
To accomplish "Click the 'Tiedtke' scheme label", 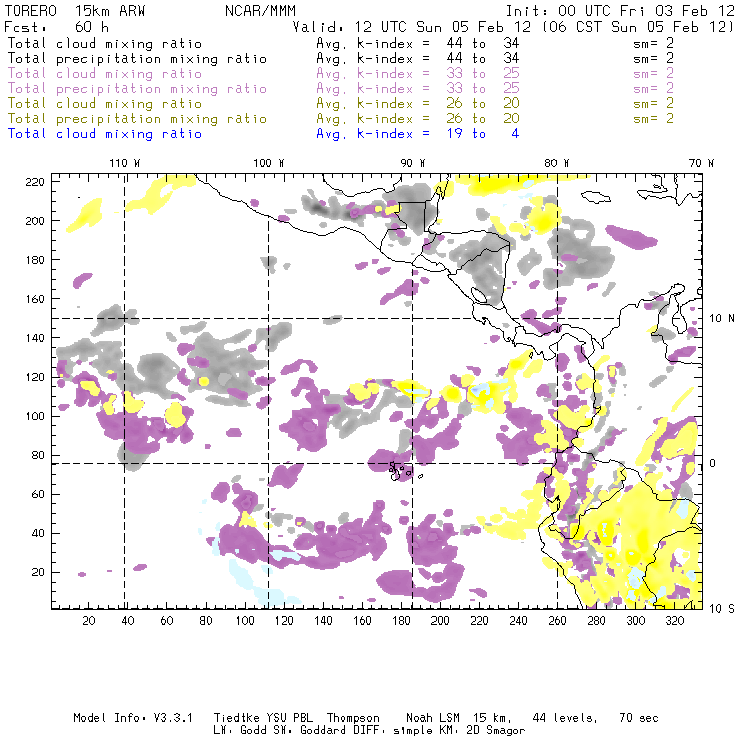I will 236,718.
